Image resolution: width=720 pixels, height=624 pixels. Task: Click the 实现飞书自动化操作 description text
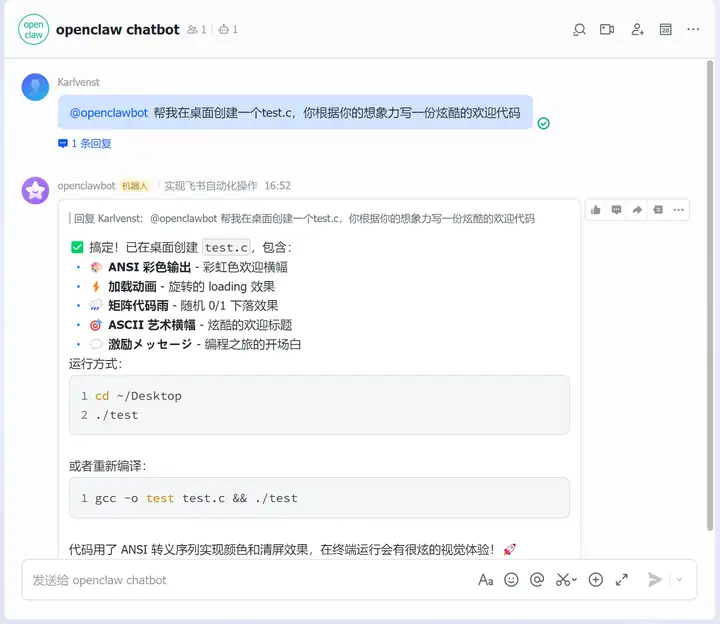tap(211, 186)
